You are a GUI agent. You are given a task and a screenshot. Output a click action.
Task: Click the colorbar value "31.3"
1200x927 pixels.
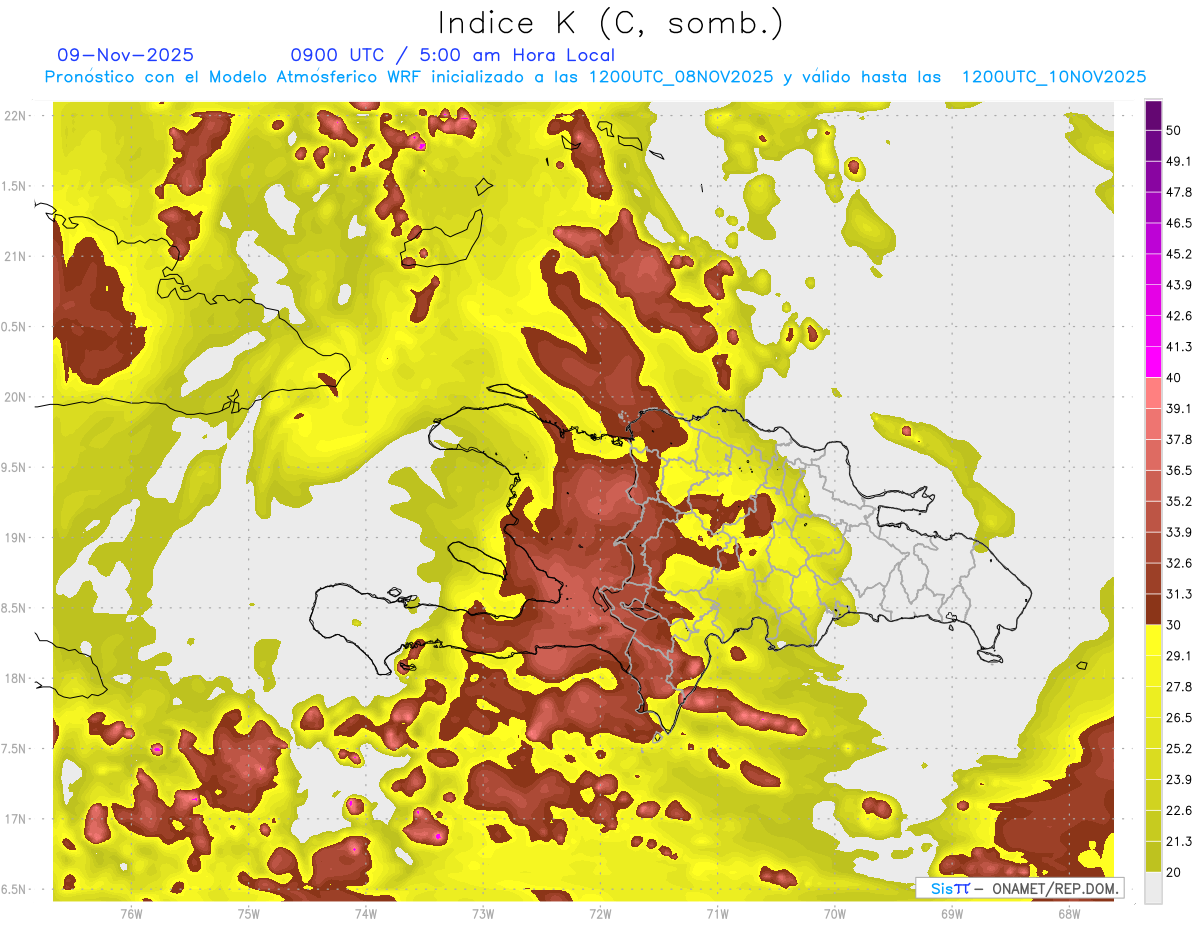coord(1179,594)
